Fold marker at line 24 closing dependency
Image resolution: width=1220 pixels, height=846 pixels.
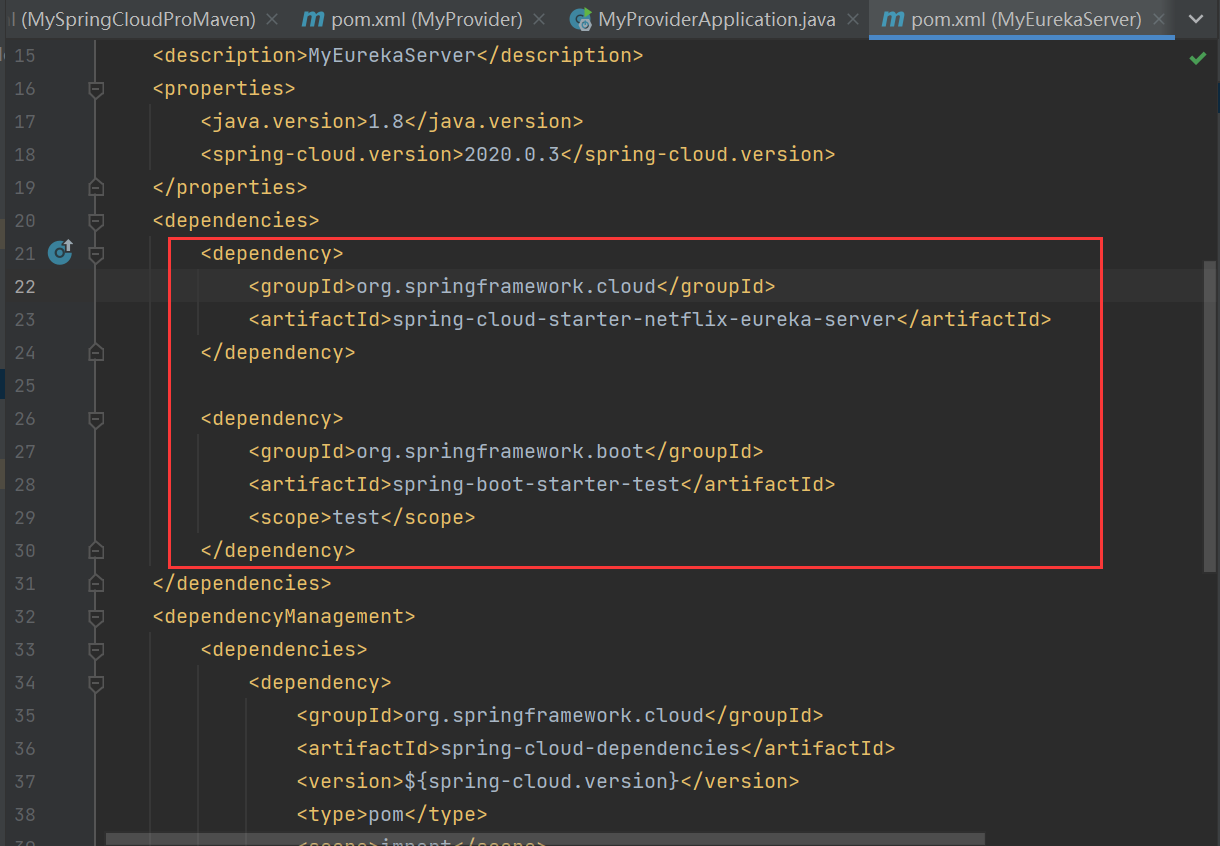point(96,353)
